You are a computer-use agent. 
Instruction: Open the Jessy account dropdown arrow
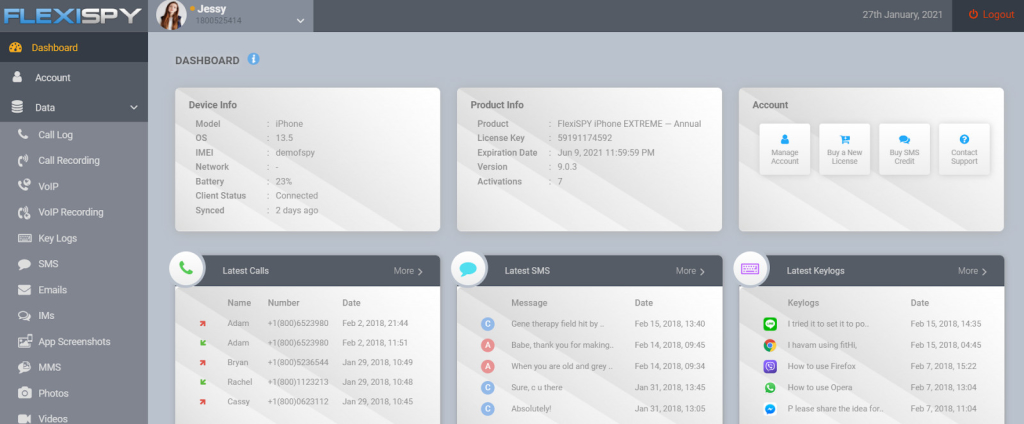click(300, 21)
